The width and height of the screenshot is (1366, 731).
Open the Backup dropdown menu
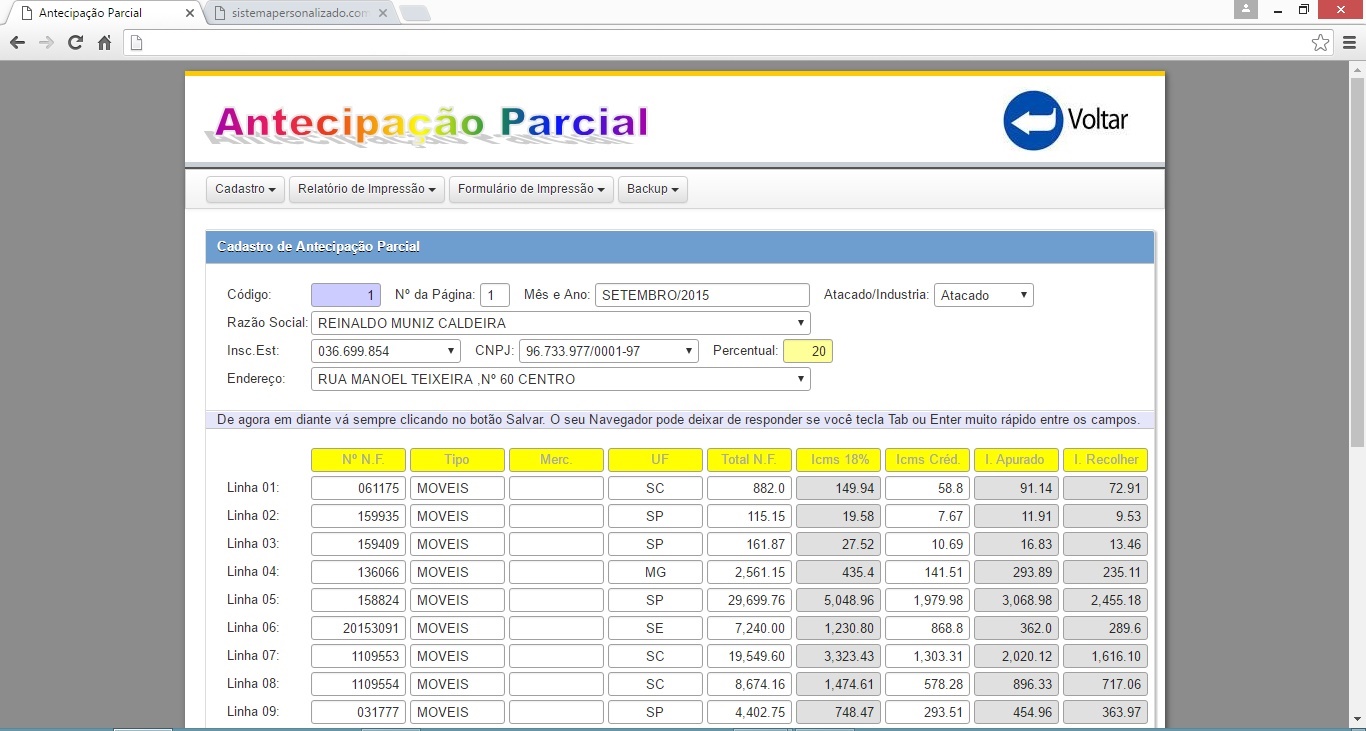point(652,189)
